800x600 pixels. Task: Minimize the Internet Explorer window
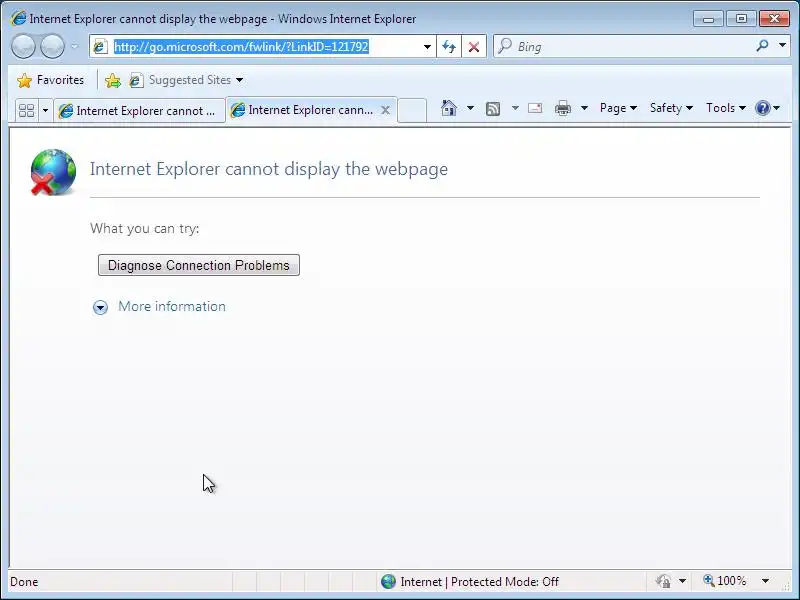(708, 19)
